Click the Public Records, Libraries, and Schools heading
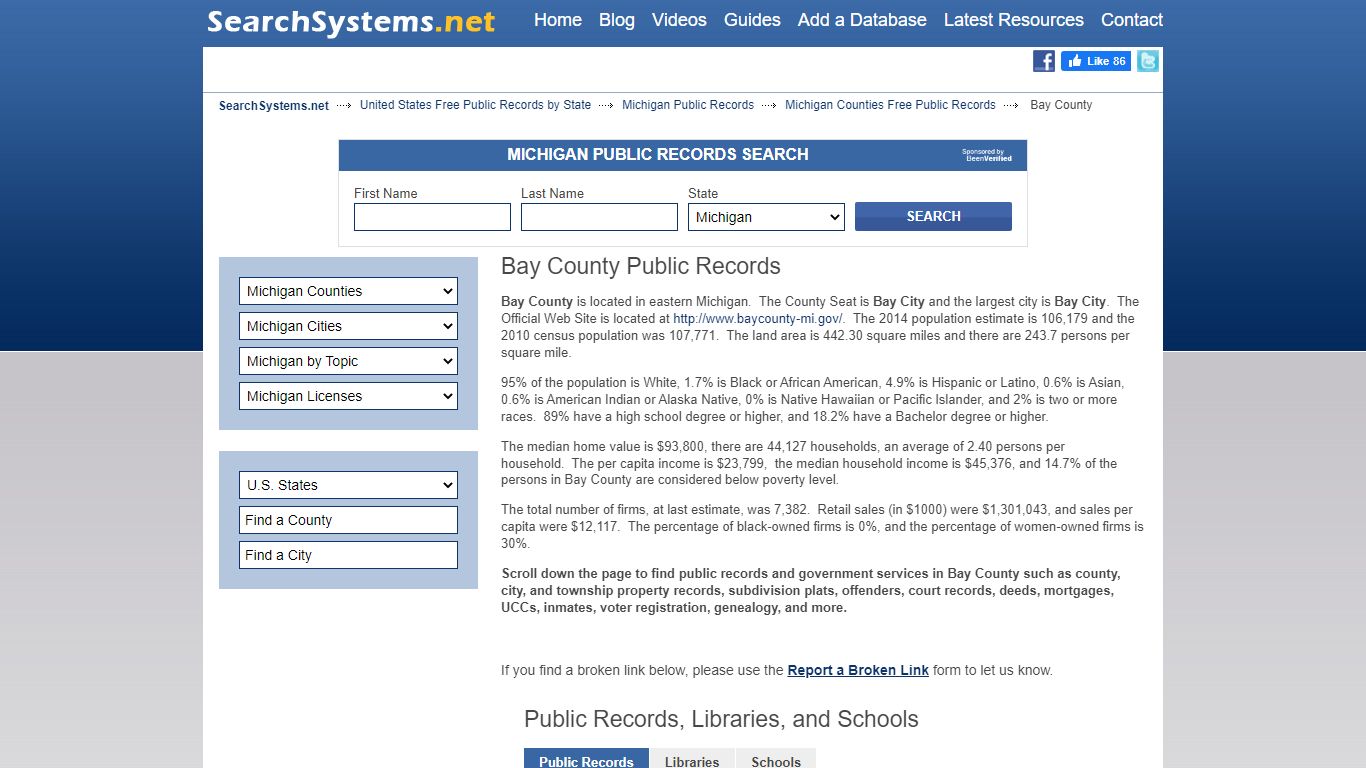Viewport: 1366px width, 768px height. [x=721, y=719]
